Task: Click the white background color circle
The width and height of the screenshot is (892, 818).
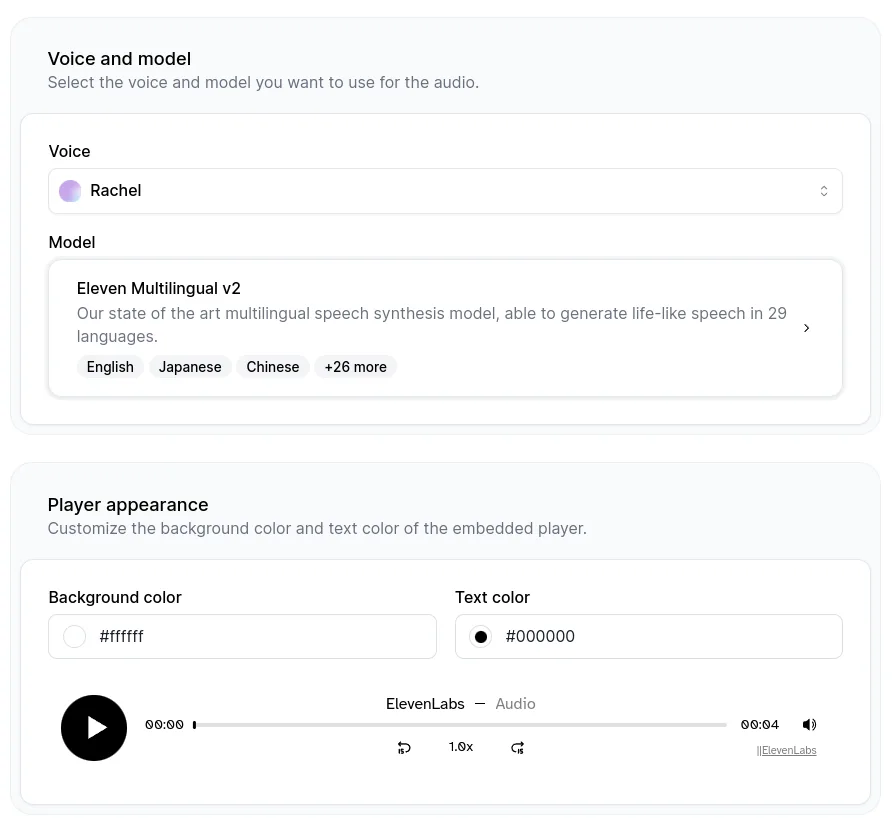Action: pyautogui.click(x=74, y=636)
